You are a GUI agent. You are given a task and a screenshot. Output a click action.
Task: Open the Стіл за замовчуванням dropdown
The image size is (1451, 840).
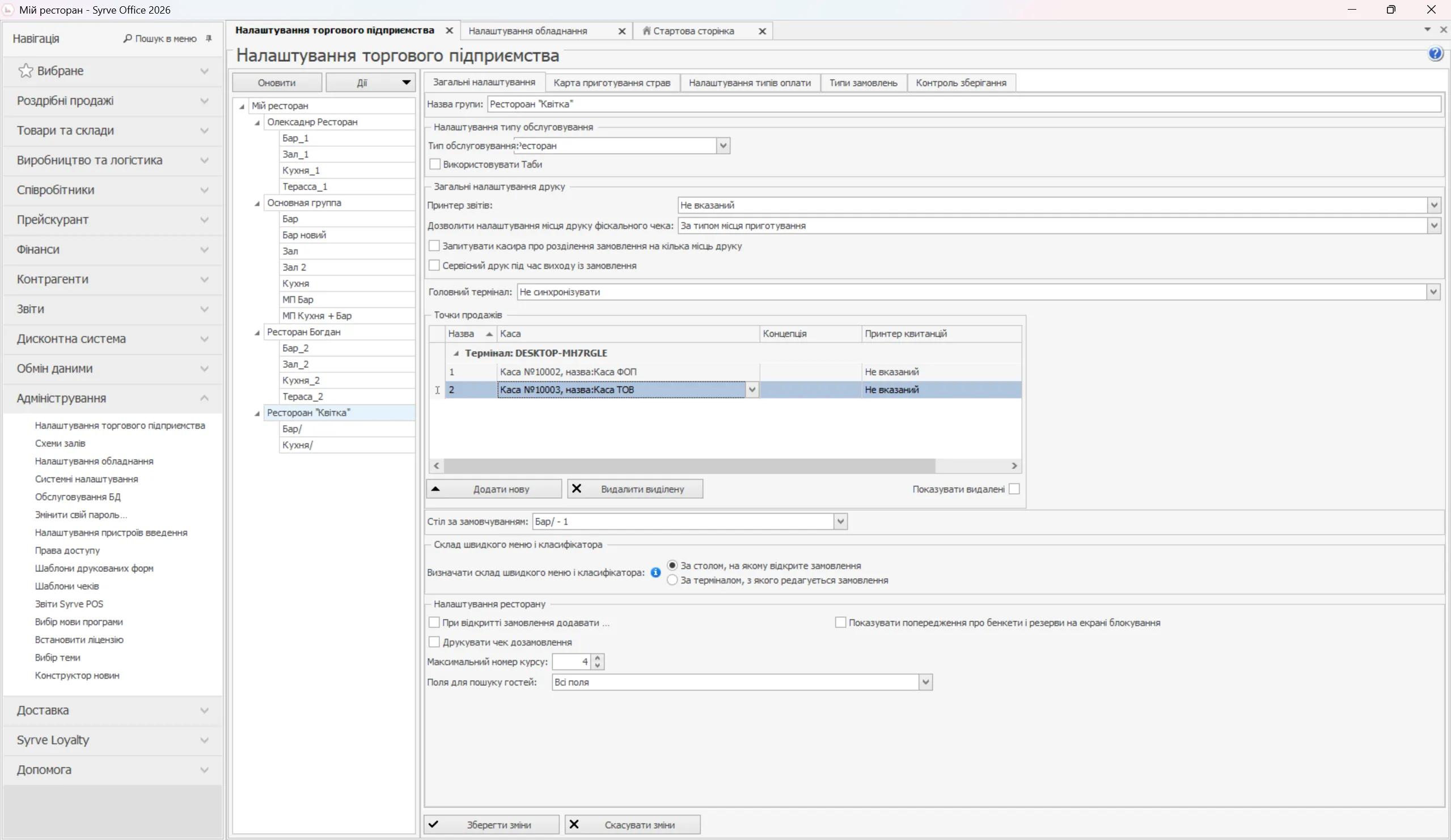click(x=841, y=521)
